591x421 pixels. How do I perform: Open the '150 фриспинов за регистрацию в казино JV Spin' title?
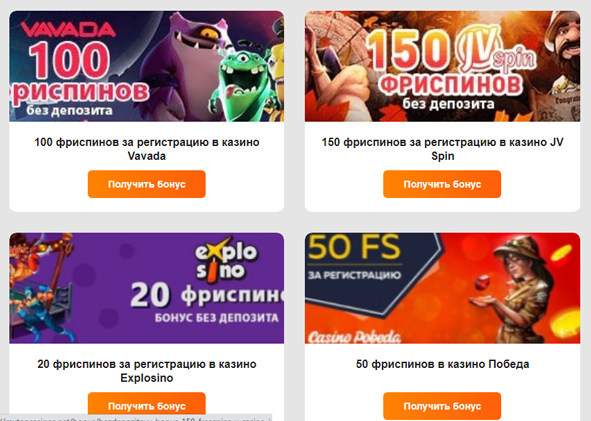(442, 149)
